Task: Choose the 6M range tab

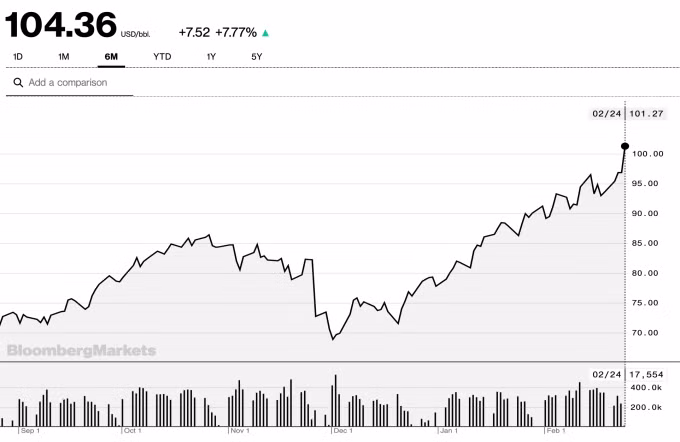Action: [110, 57]
